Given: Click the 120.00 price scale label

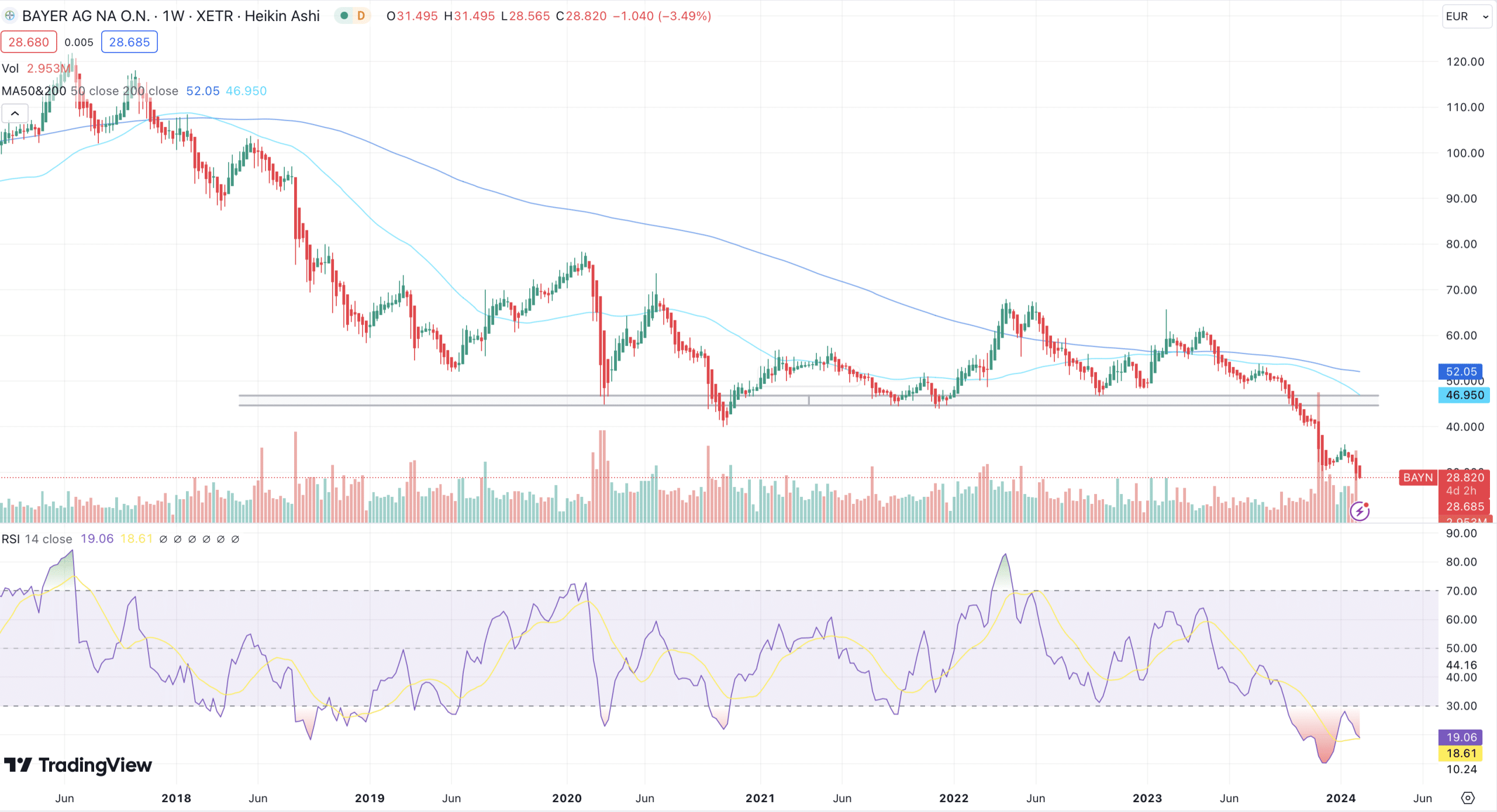Looking at the screenshot, I should (x=1465, y=62).
